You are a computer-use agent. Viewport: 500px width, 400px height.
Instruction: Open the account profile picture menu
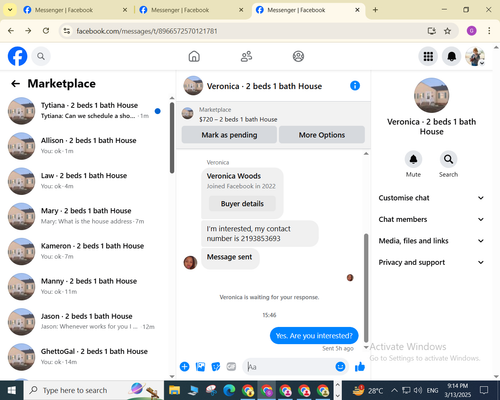click(x=475, y=56)
